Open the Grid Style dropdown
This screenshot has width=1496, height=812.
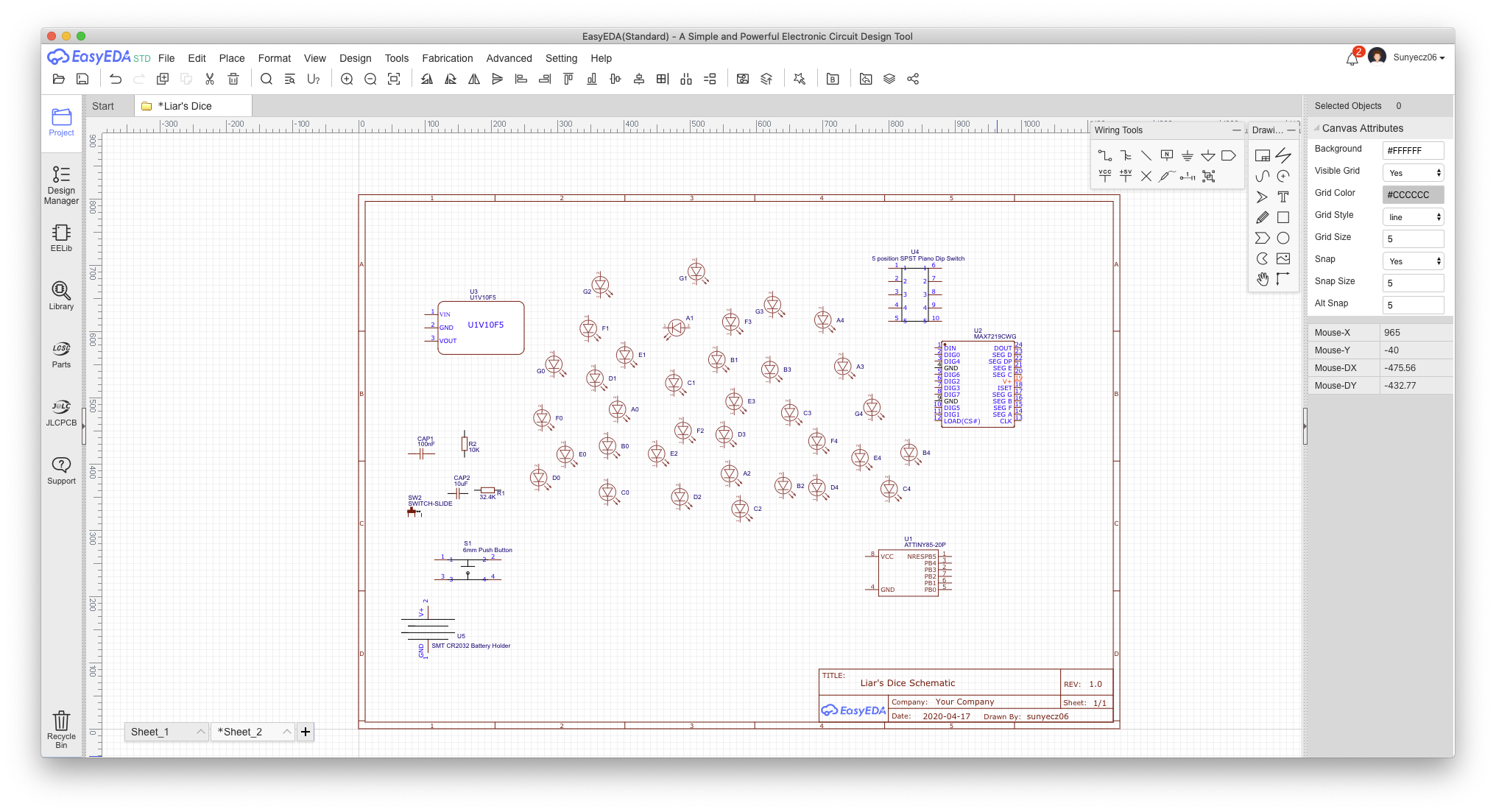(x=1413, y=217)
